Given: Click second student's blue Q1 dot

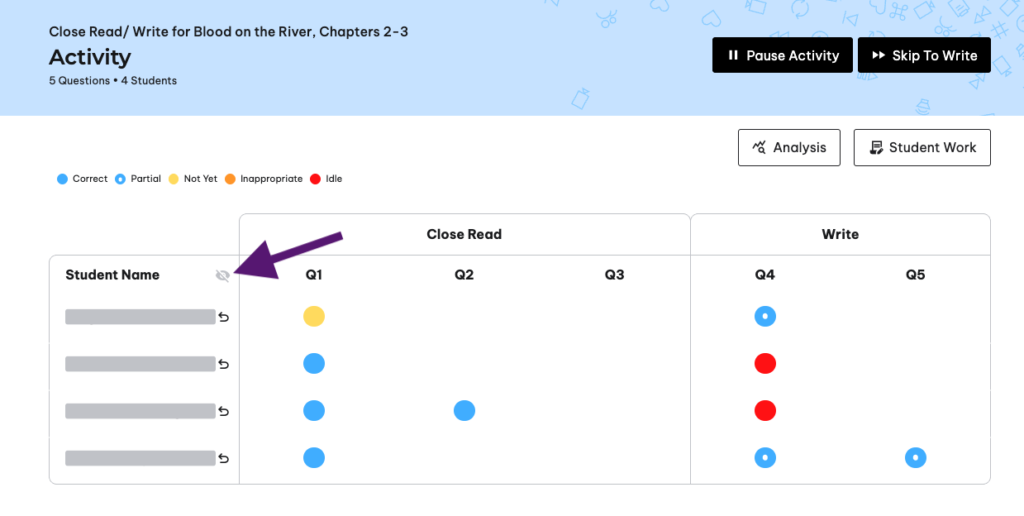Looking at the screenshot, I should (314, 363).
